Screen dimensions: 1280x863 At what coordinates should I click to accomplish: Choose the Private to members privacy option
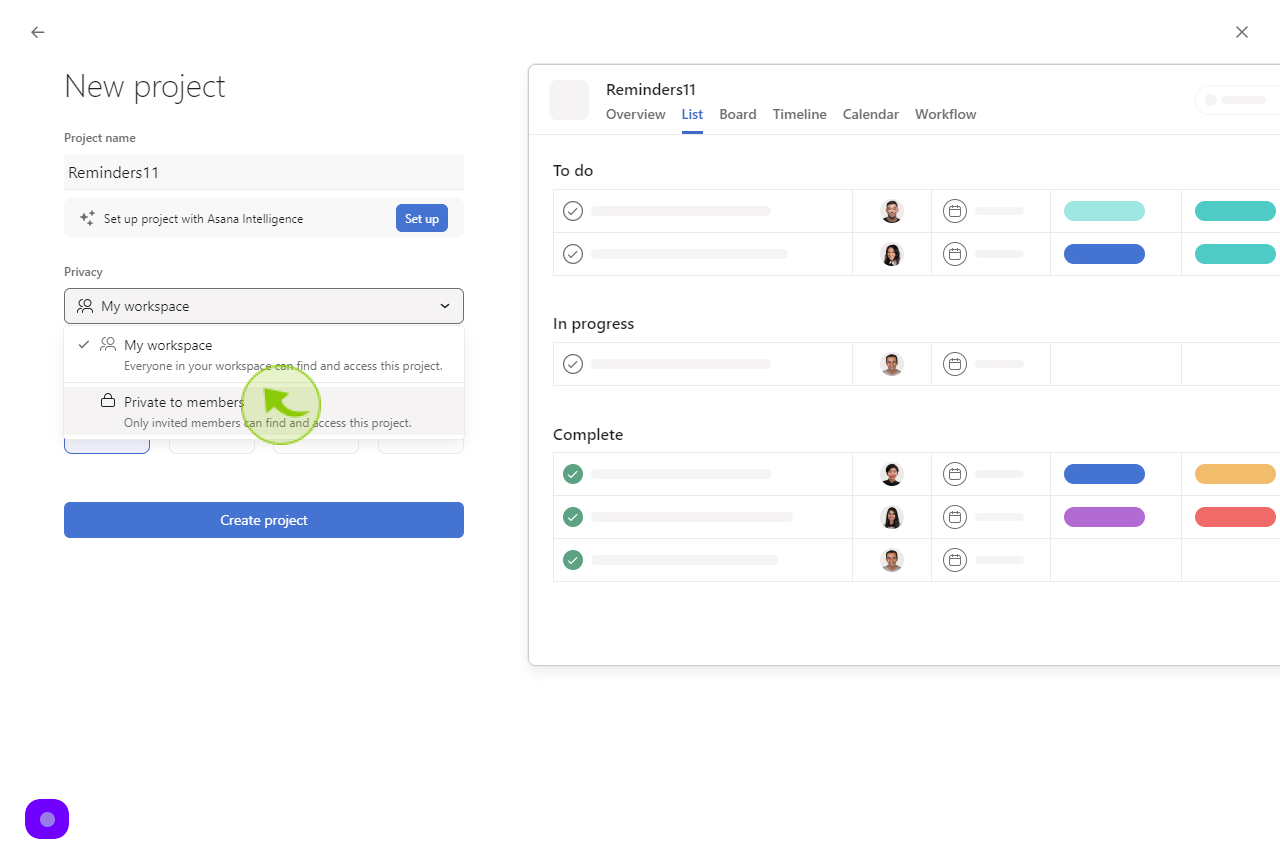tap(264, 411)
